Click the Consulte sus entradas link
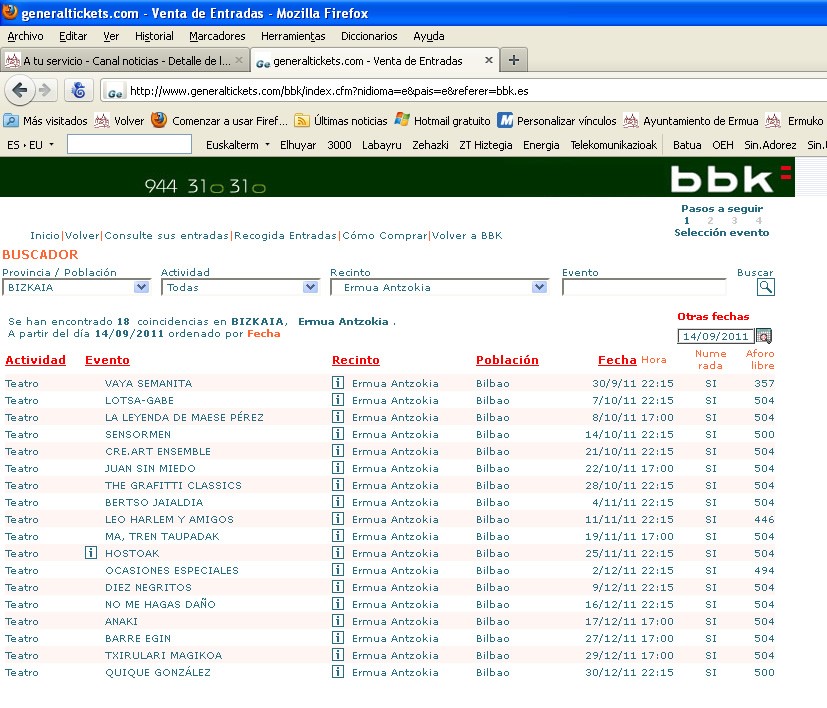This screenshot has width=827, height=708. tap(166, 236)
